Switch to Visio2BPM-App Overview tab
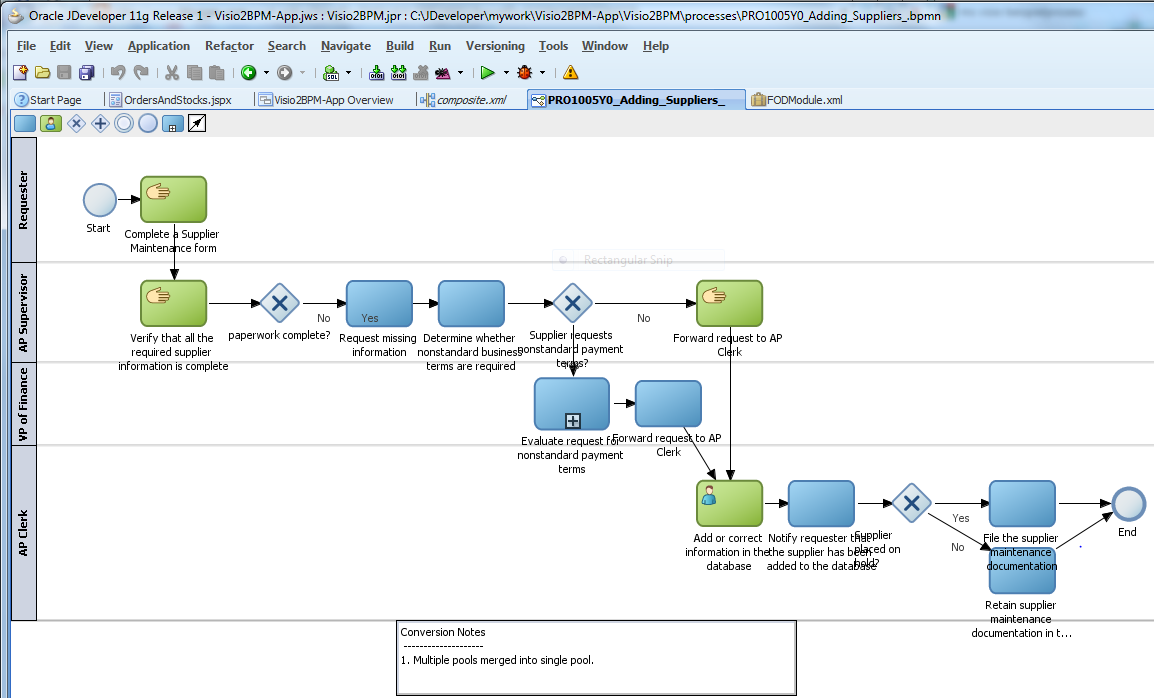The width and height of the screenshot is (1154, 698). [x=327, y=99]
